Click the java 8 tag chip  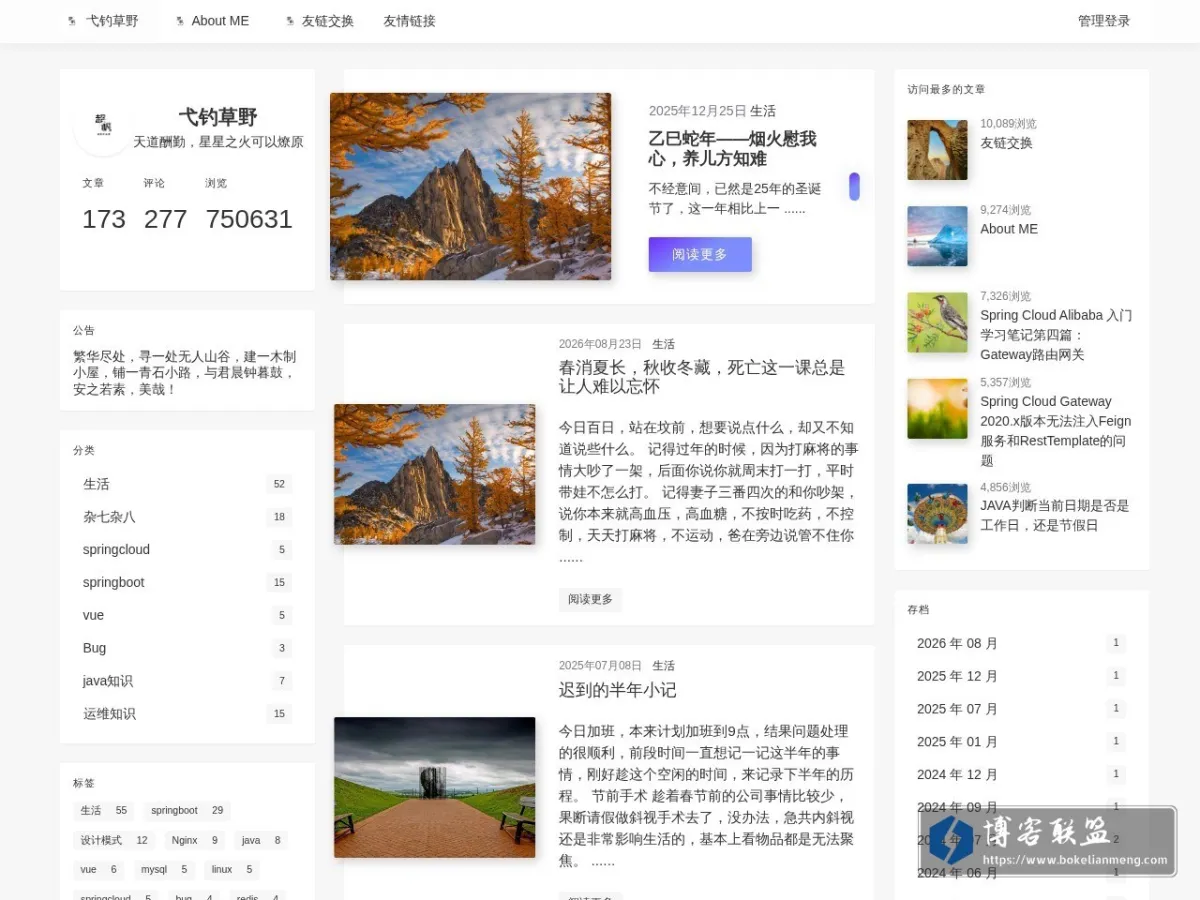tap(261, 841)
